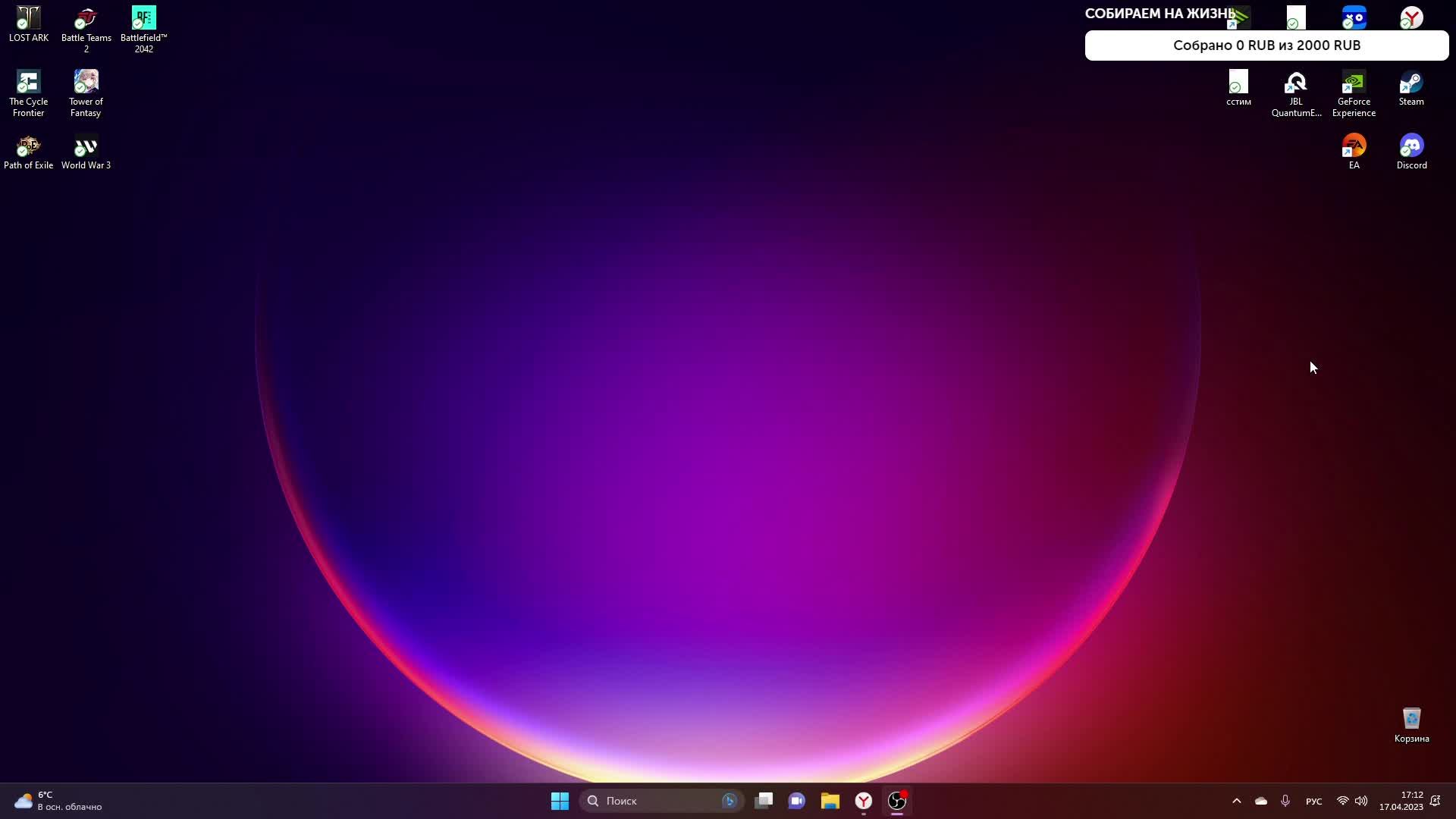Click the World War 3 shortcut

(86, 146)
